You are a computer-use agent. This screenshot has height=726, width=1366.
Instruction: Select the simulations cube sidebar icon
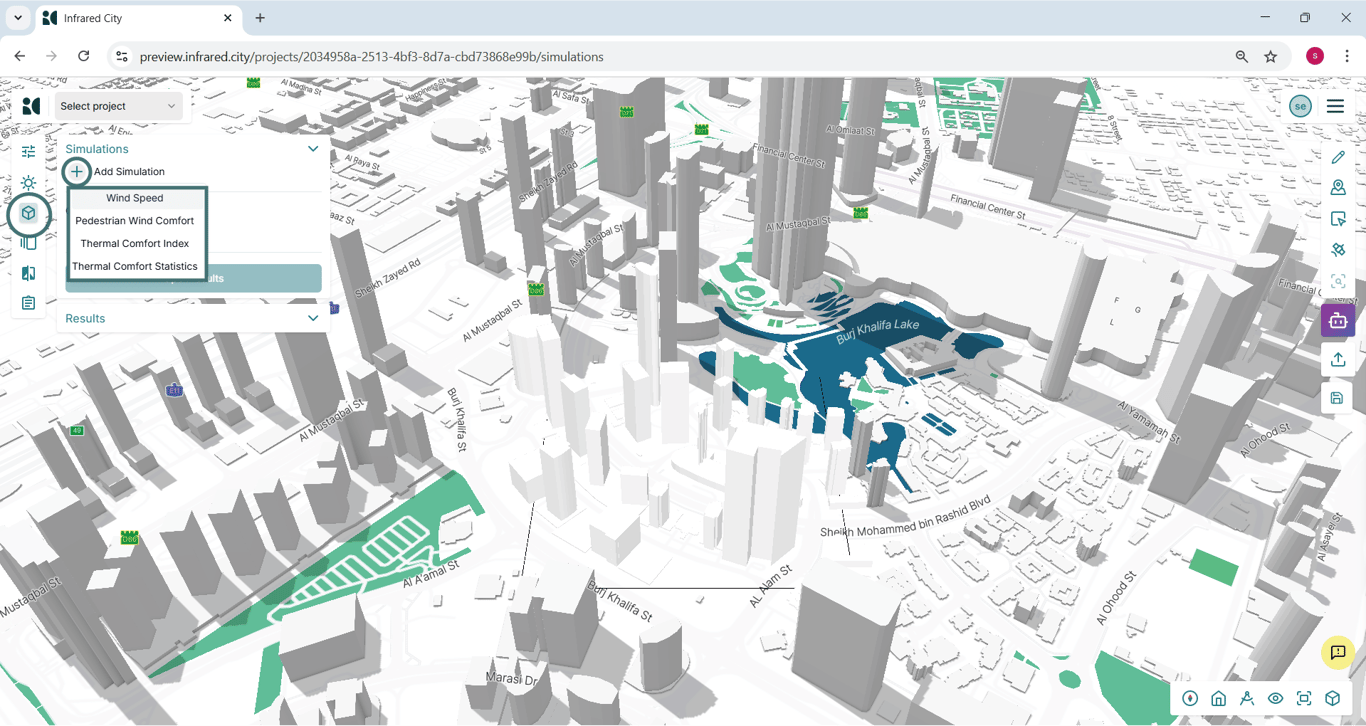click(x=28, y=213)
